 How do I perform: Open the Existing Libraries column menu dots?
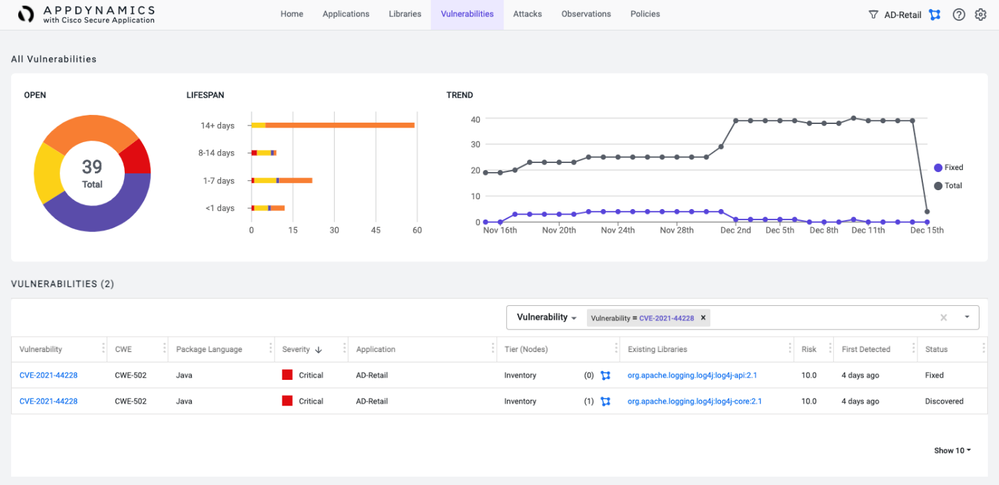790,349
